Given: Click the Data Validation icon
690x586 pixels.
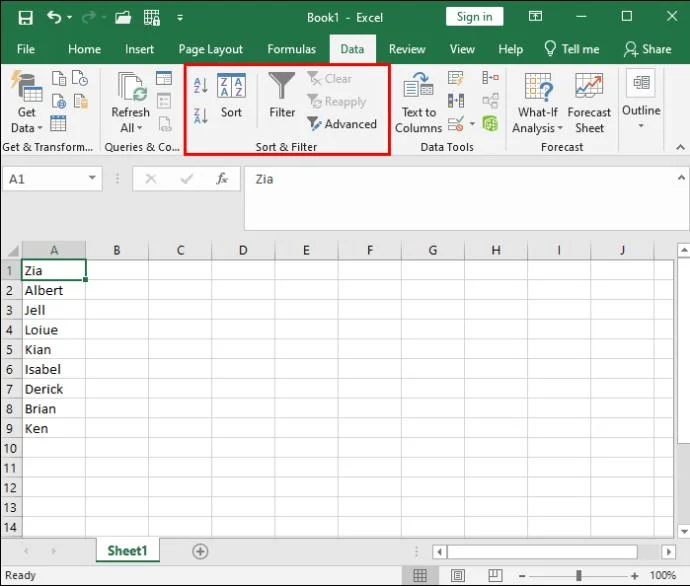Looking at the screenshot, I should point(456,124).
